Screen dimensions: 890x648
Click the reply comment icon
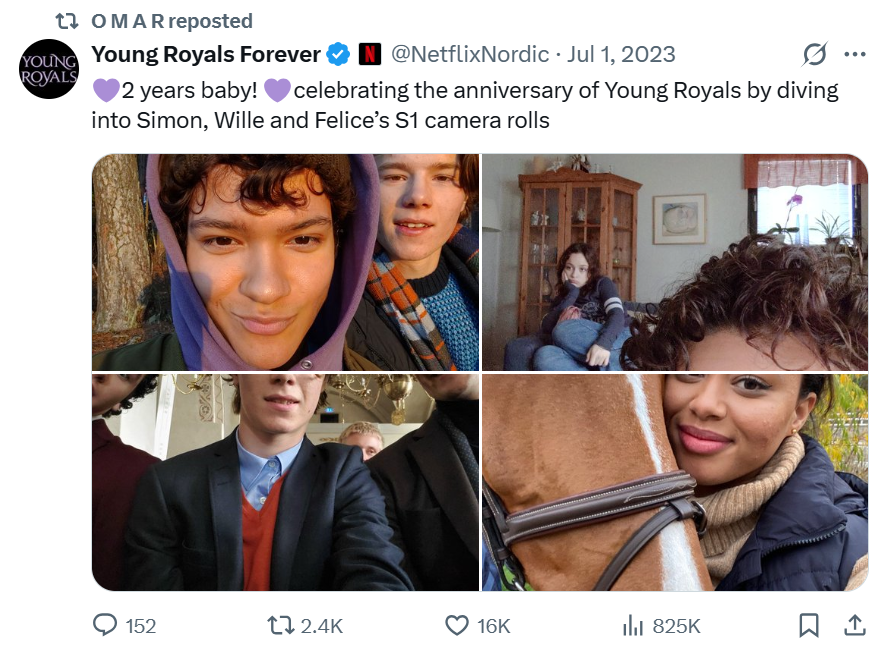coord(105,625)
